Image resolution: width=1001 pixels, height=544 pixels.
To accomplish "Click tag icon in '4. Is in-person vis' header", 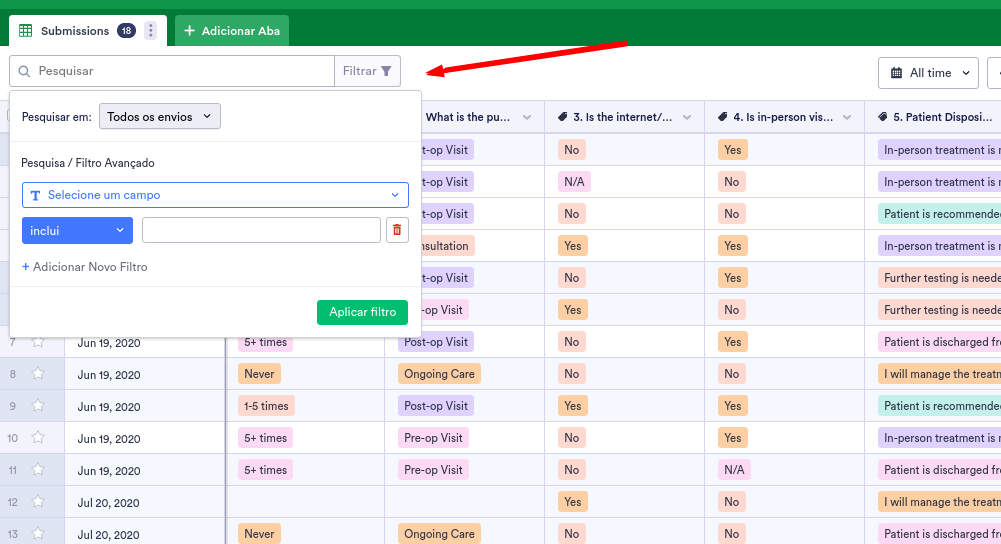I will pos(723,117).
